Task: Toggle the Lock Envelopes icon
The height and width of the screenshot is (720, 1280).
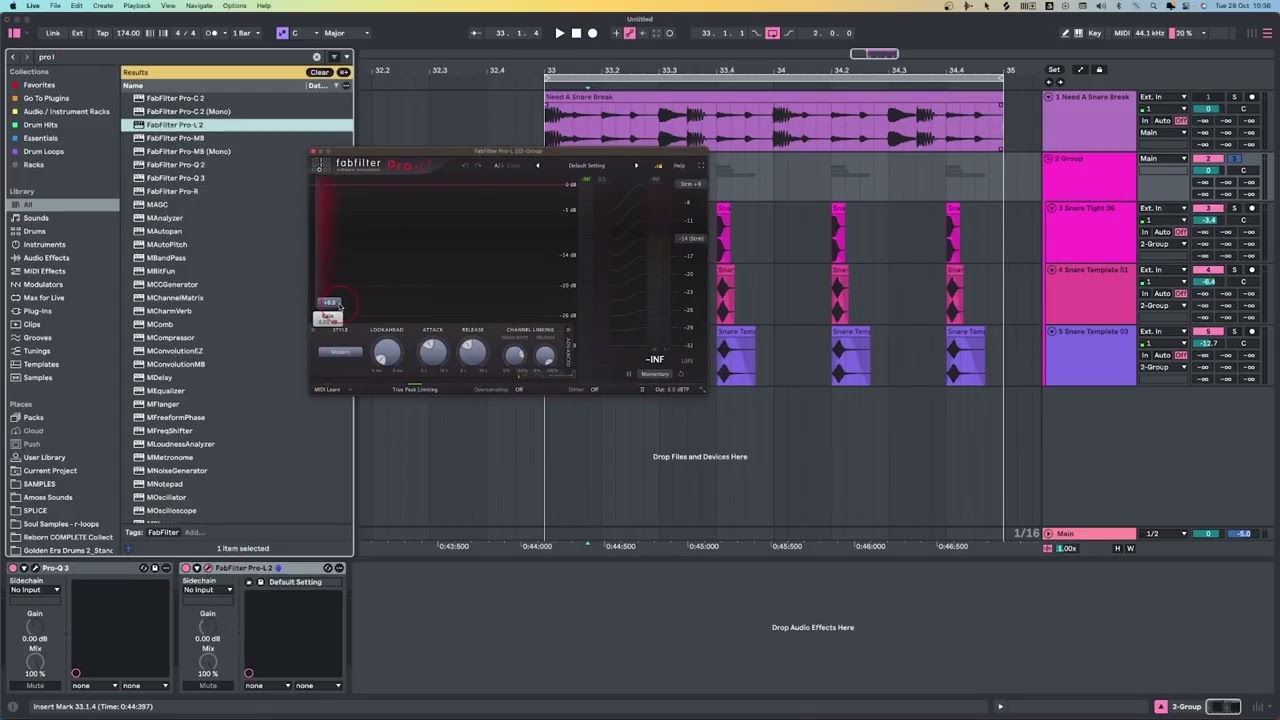Action: (x=1099, y=70)
